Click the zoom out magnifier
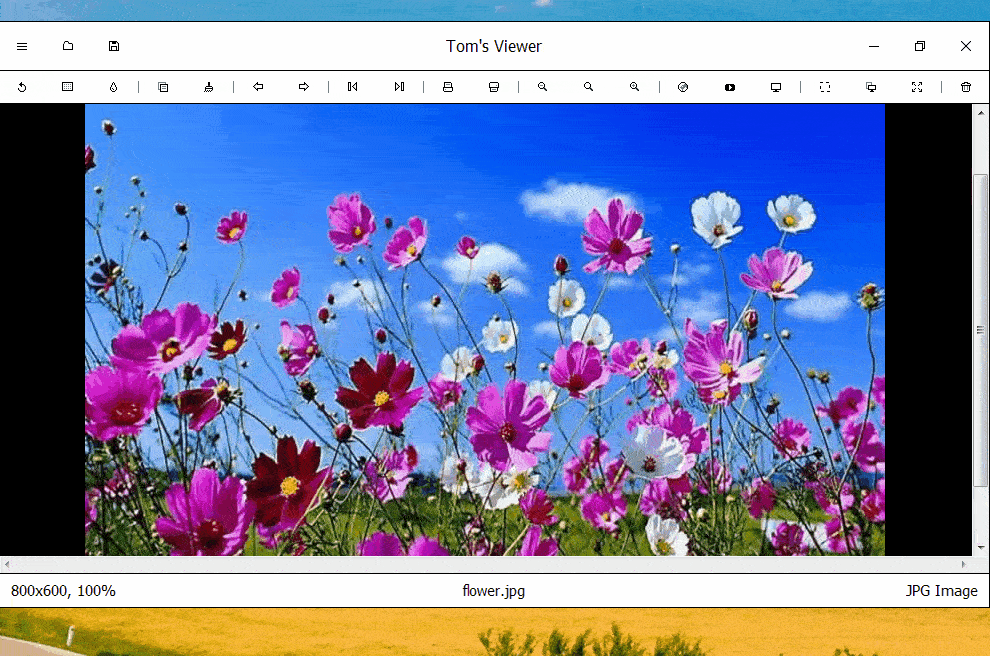Screen dimensions: 990x656 coord(542,86)
